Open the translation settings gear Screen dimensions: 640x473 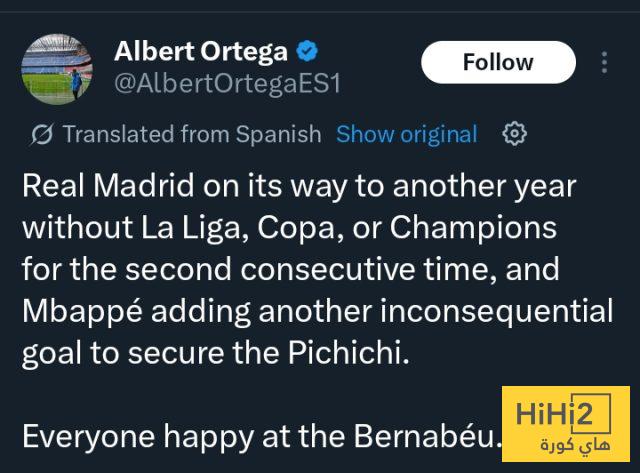click(514, 134)
